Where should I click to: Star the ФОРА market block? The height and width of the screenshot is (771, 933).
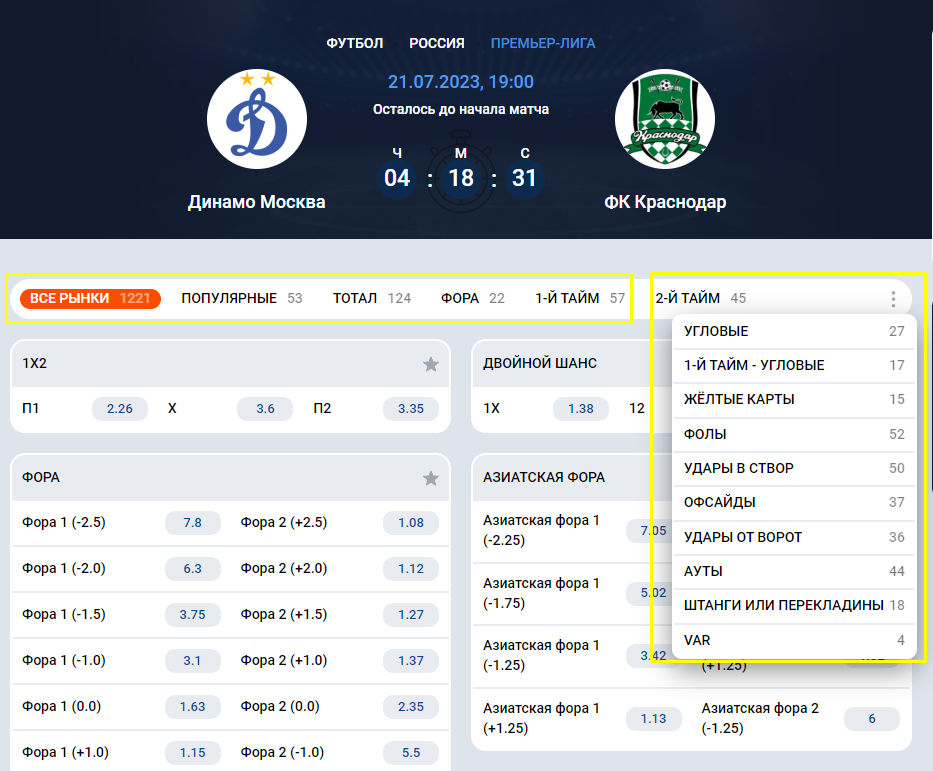click(431, 479)
